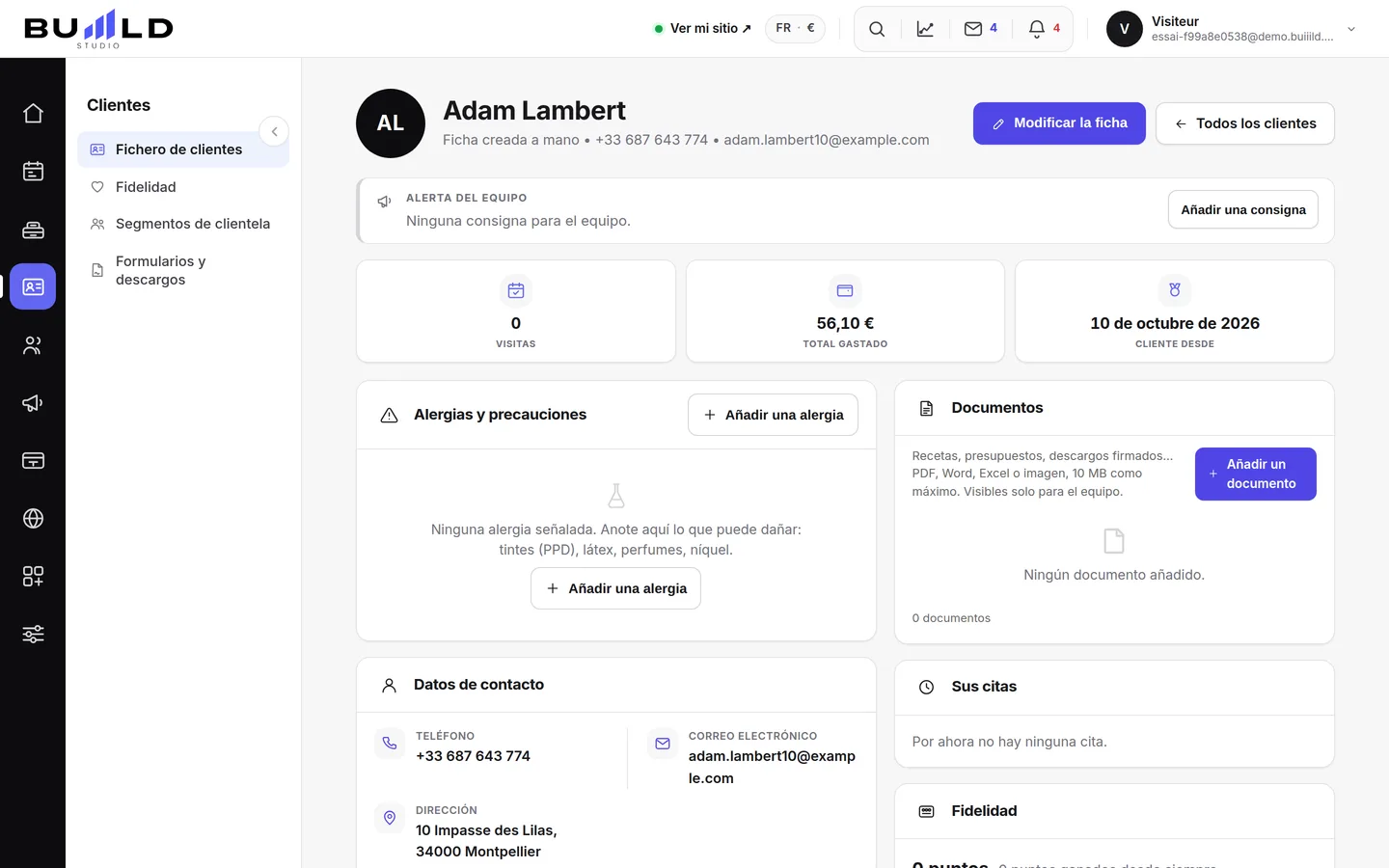Open the Home icon in the sidebar
Screen dimensions: 1389x868
(x=33, y=114)
